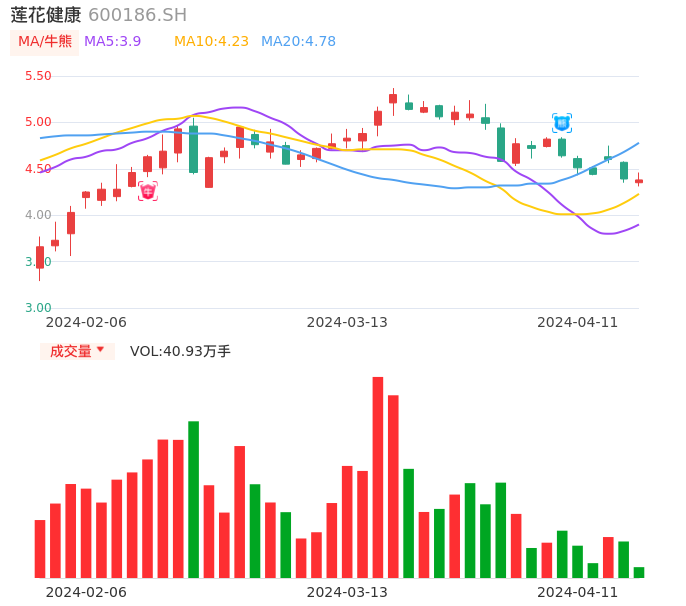
Task: Click the stock code 600186.SH
Action: (137, 15)
